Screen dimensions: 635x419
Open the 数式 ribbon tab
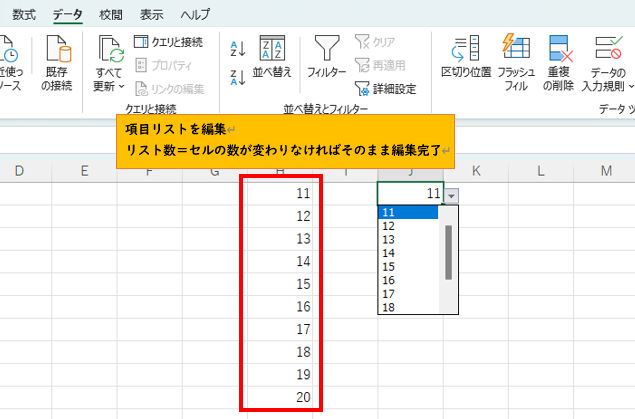(24, 15)
